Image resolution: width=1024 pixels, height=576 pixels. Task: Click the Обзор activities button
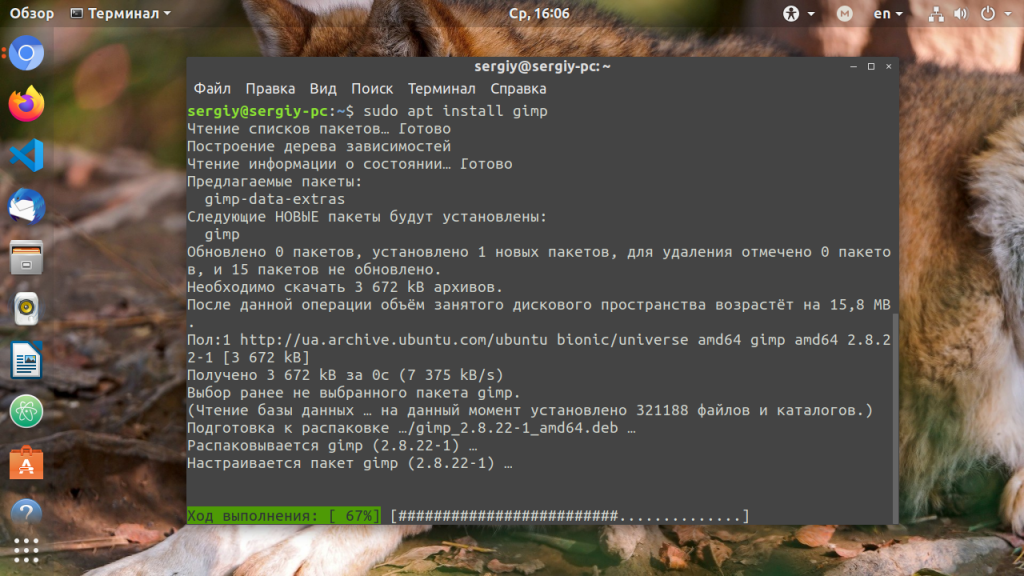(32, 14)
